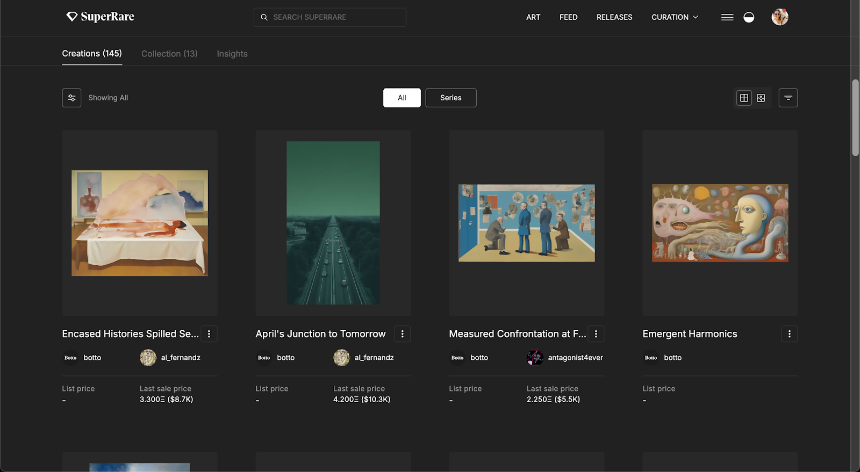This screenshot has width=860, height=472.
Task: Click the April's Junction to Tomorrow title
Action: click(320, 334)
